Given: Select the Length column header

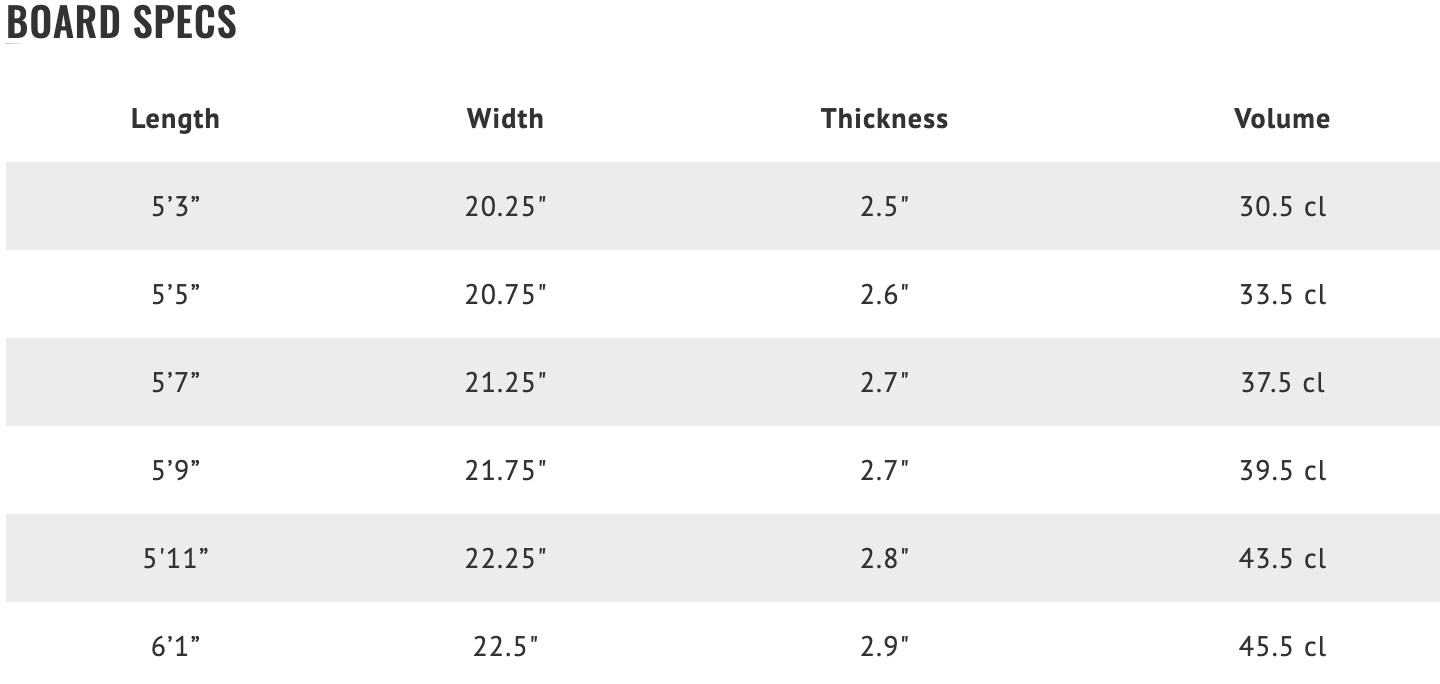Looking at the screenshot, I should tap(175, 118).
